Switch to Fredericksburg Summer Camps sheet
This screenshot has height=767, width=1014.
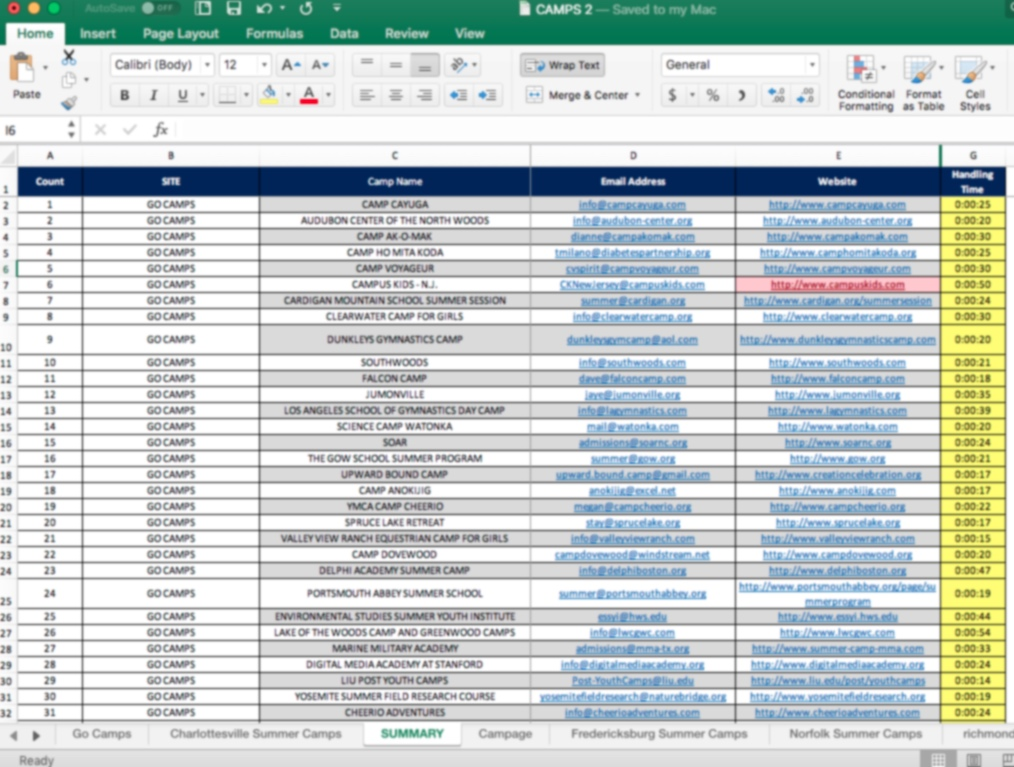(659, 734)
